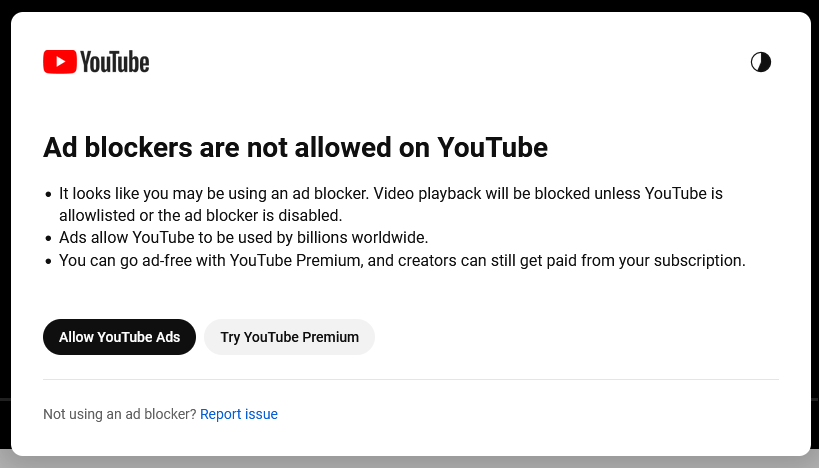Click the 'Not using an ad blocker?' text

(120, 414)
